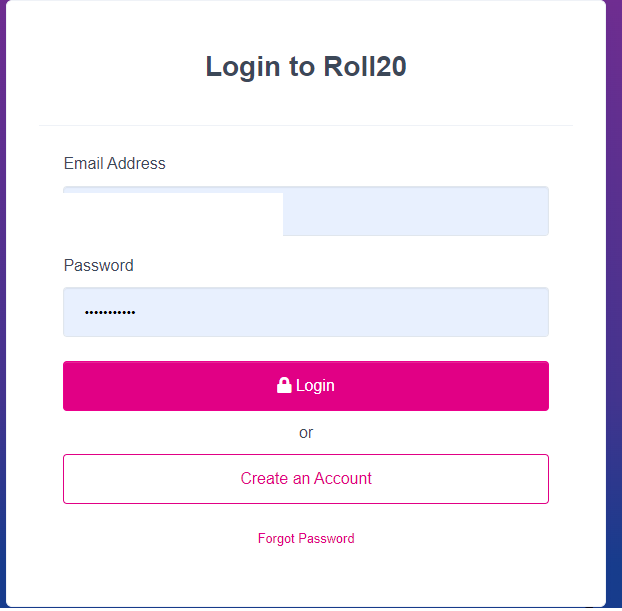Open the Forgot Password link

tap(306, 539)
